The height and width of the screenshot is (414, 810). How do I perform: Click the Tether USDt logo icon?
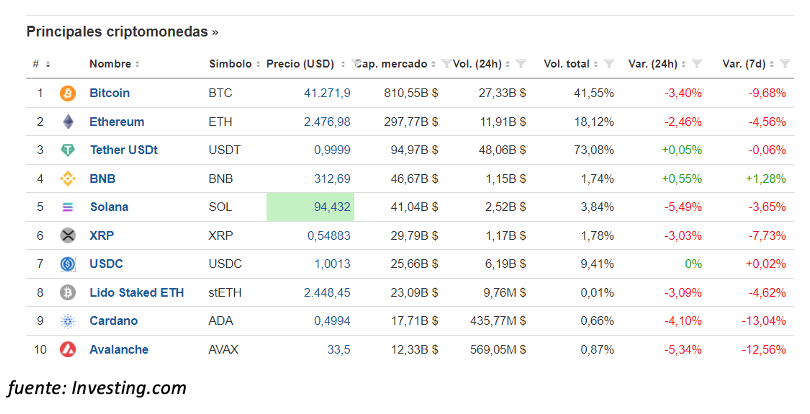coord(68,150)
